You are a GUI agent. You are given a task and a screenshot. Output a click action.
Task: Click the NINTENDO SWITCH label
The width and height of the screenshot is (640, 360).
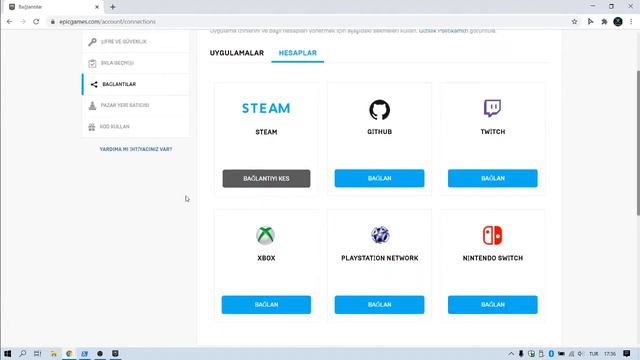[493, 258]
